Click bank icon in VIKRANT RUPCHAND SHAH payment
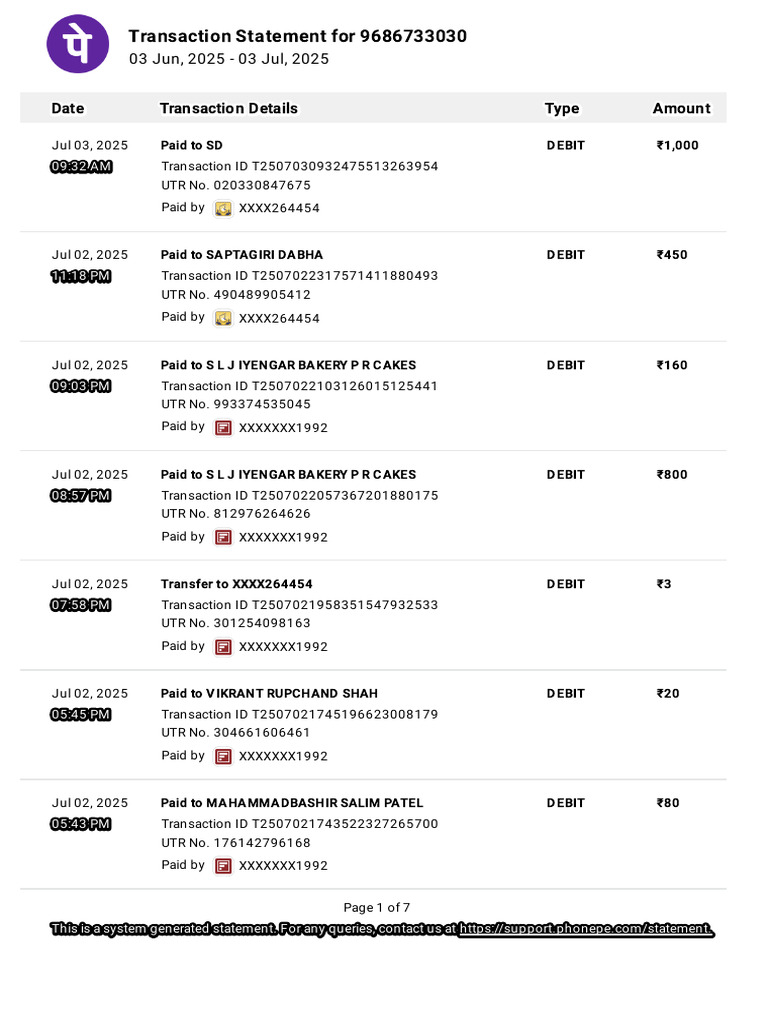 tap(224, 756)
